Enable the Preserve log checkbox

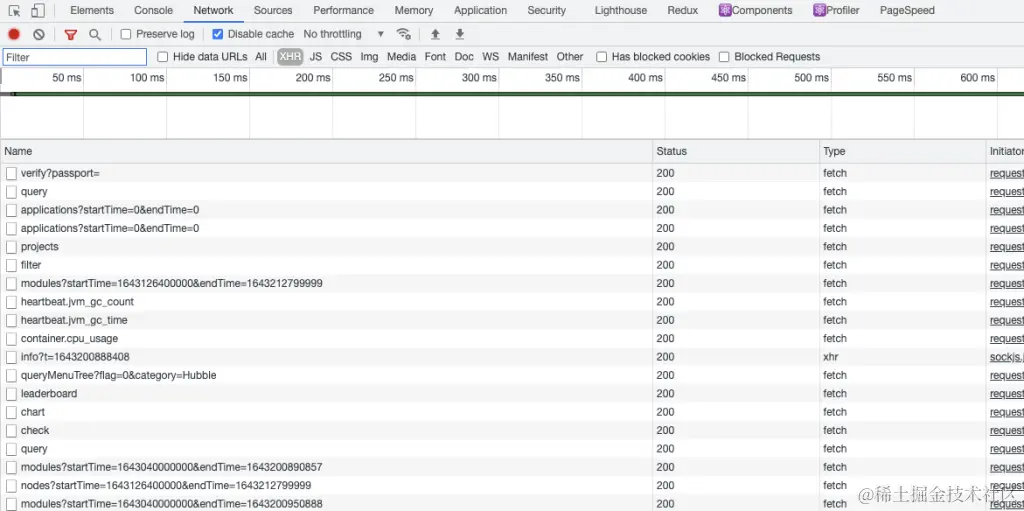tap(126, 34)
